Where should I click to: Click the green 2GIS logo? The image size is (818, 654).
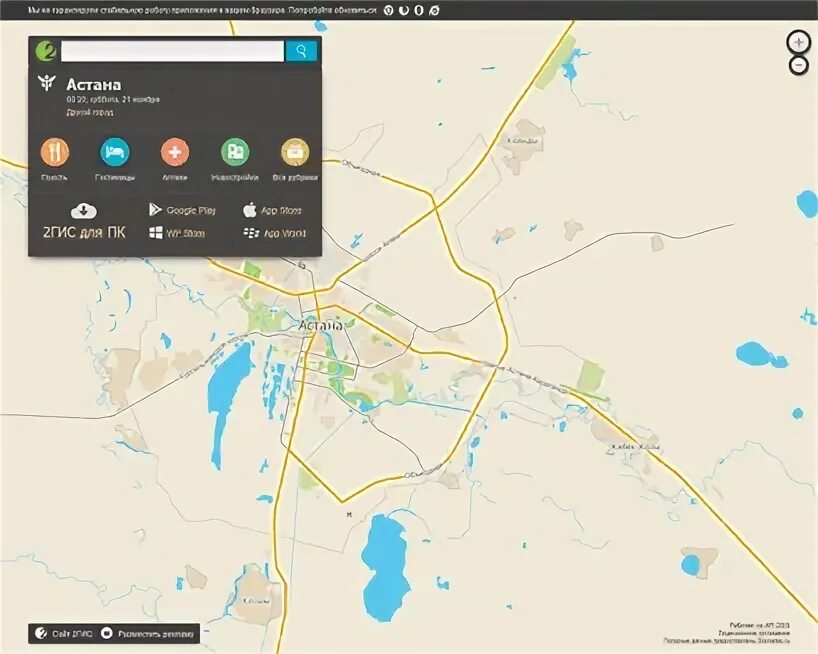click(x=45, y=51)
